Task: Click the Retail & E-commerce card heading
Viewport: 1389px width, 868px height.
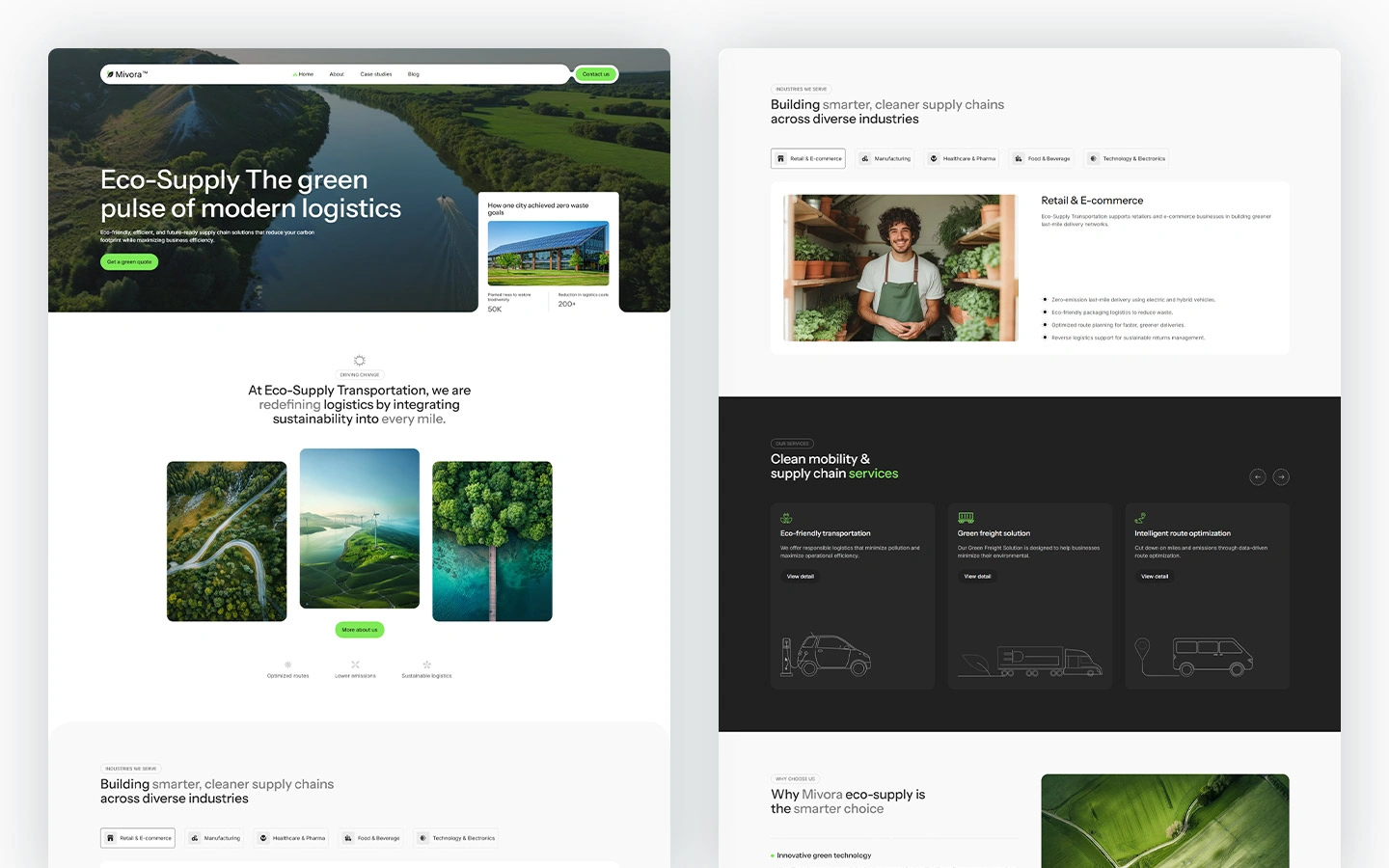Action: [x=1092, y=201]
